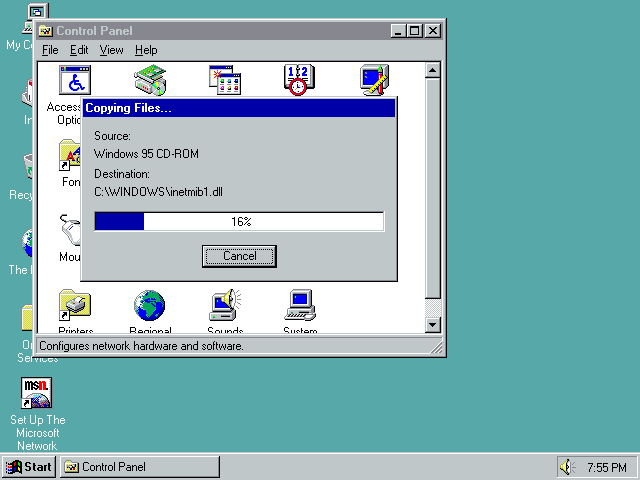Open the Regional Settings globe icon
Image resolution: width=640 pixels, height=480 pixels.
[x=149, y=305]
